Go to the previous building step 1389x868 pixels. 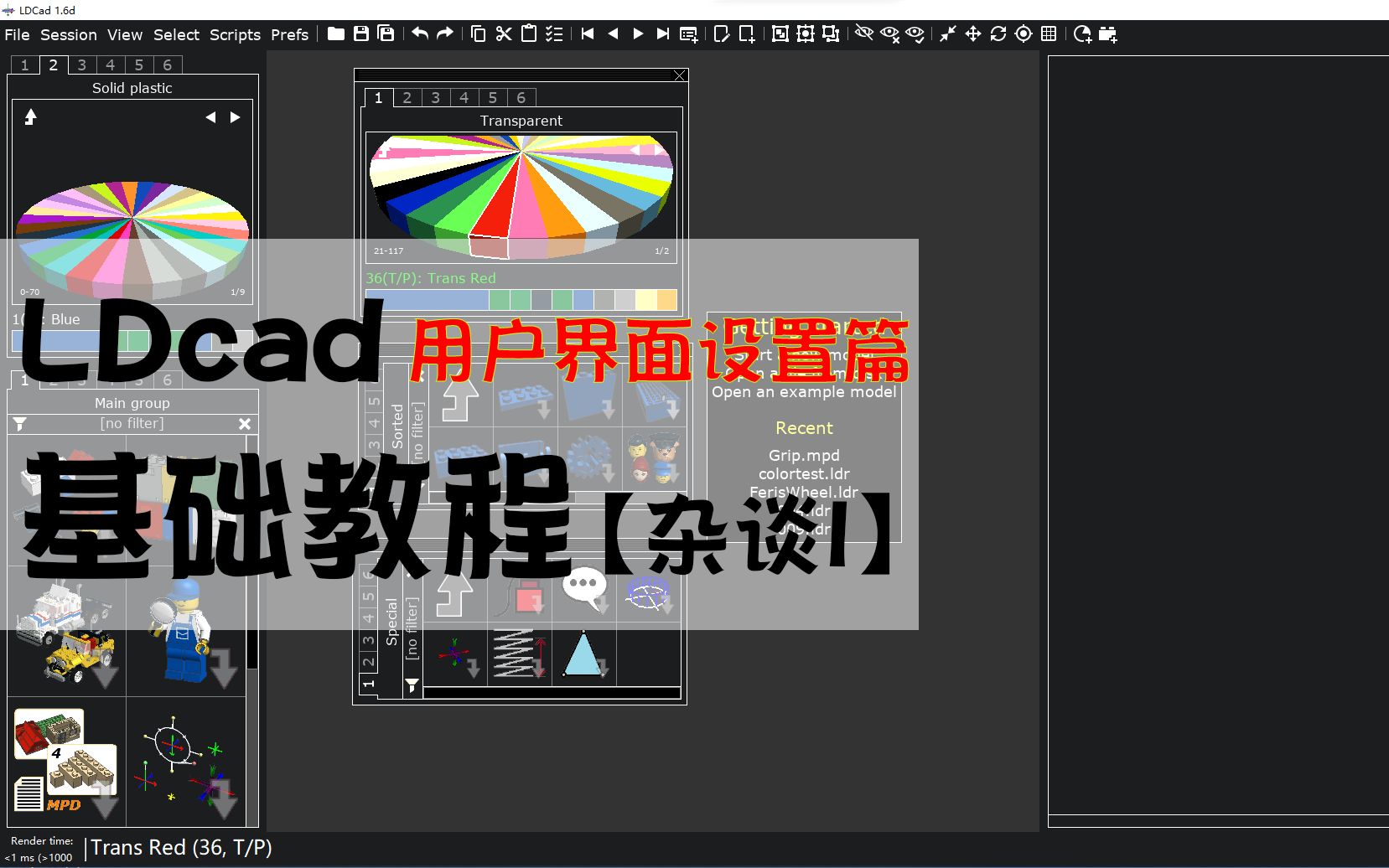click(613, 34)
